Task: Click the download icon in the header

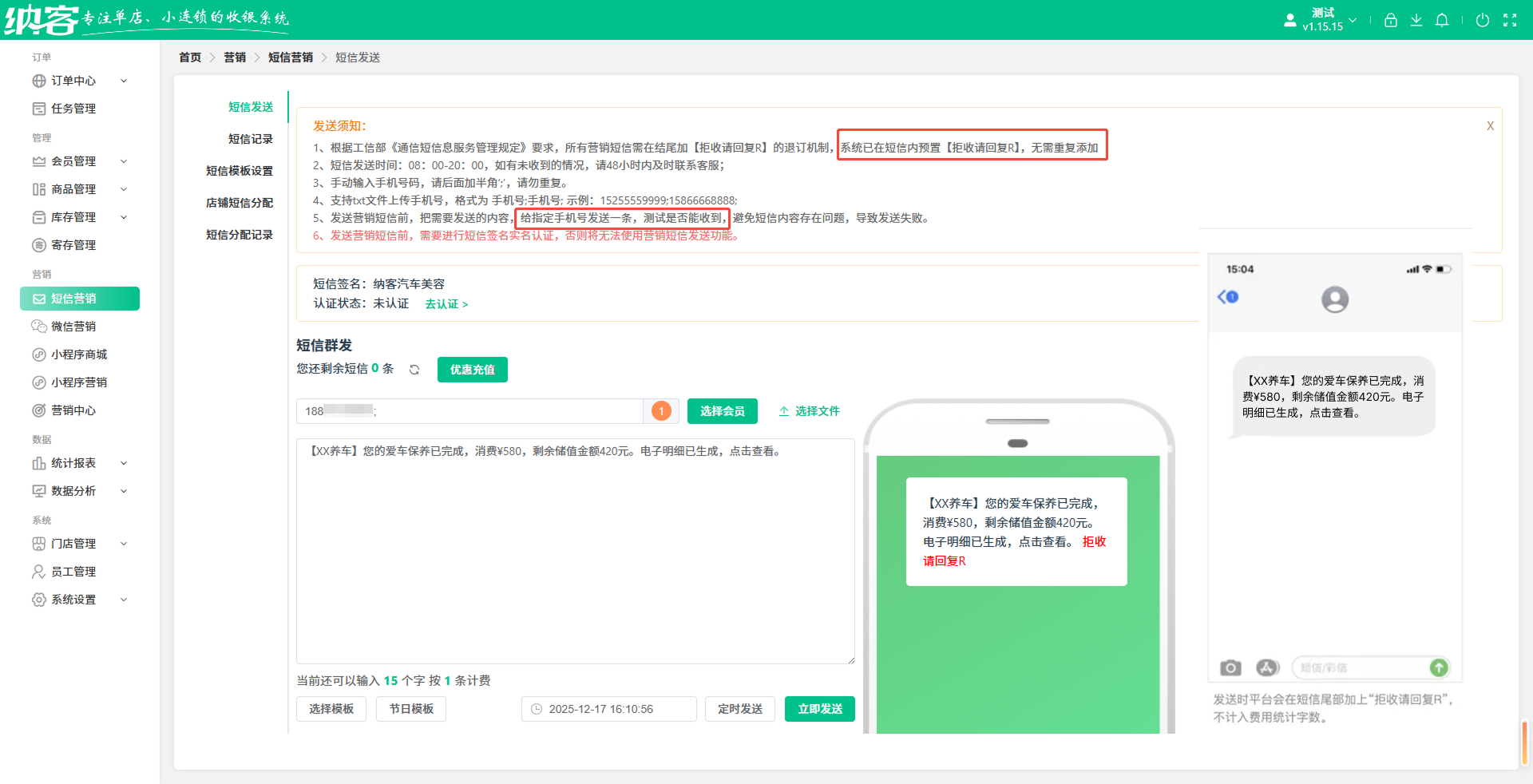Action: click(1416, 20)
